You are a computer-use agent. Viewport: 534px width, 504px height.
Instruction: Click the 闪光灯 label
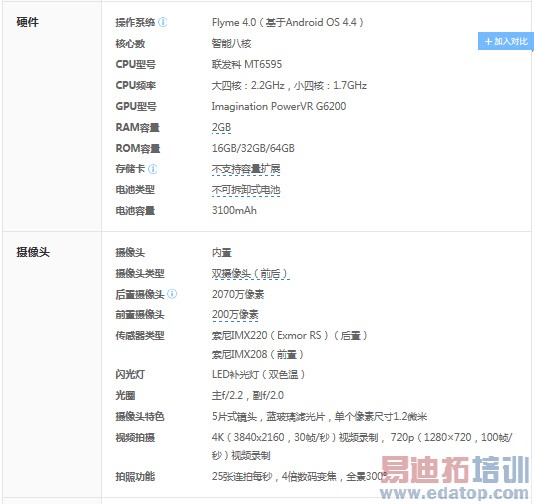pos(130,375)
